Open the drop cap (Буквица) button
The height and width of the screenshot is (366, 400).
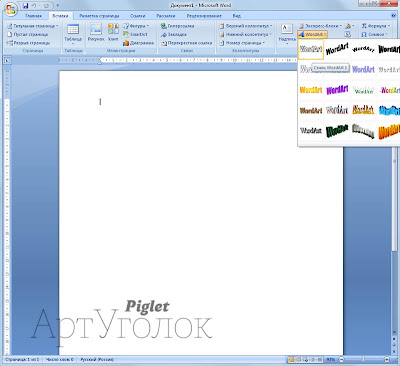pos(349,26)
